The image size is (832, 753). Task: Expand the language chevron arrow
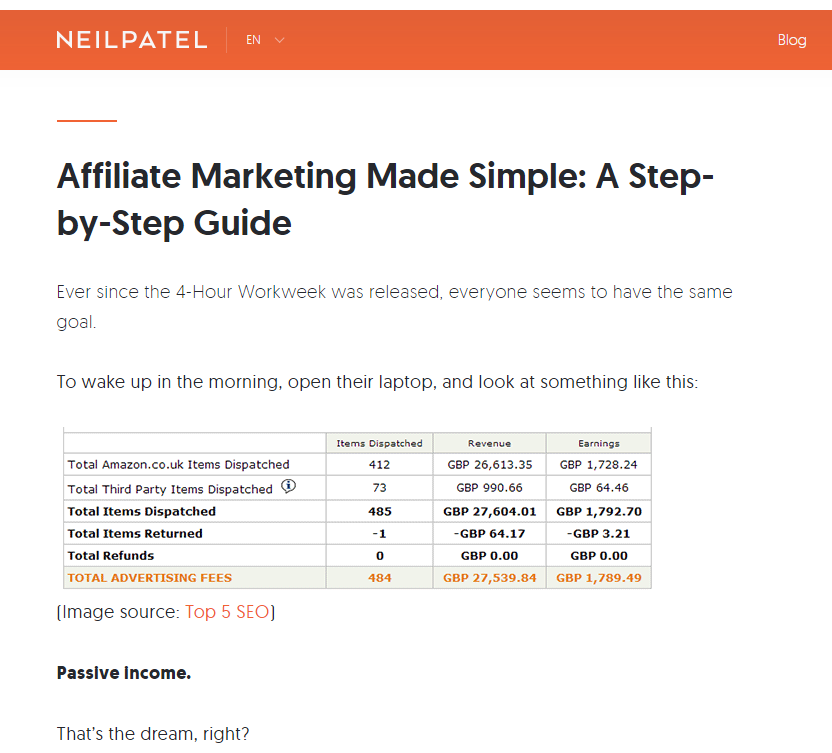(279, 40)
